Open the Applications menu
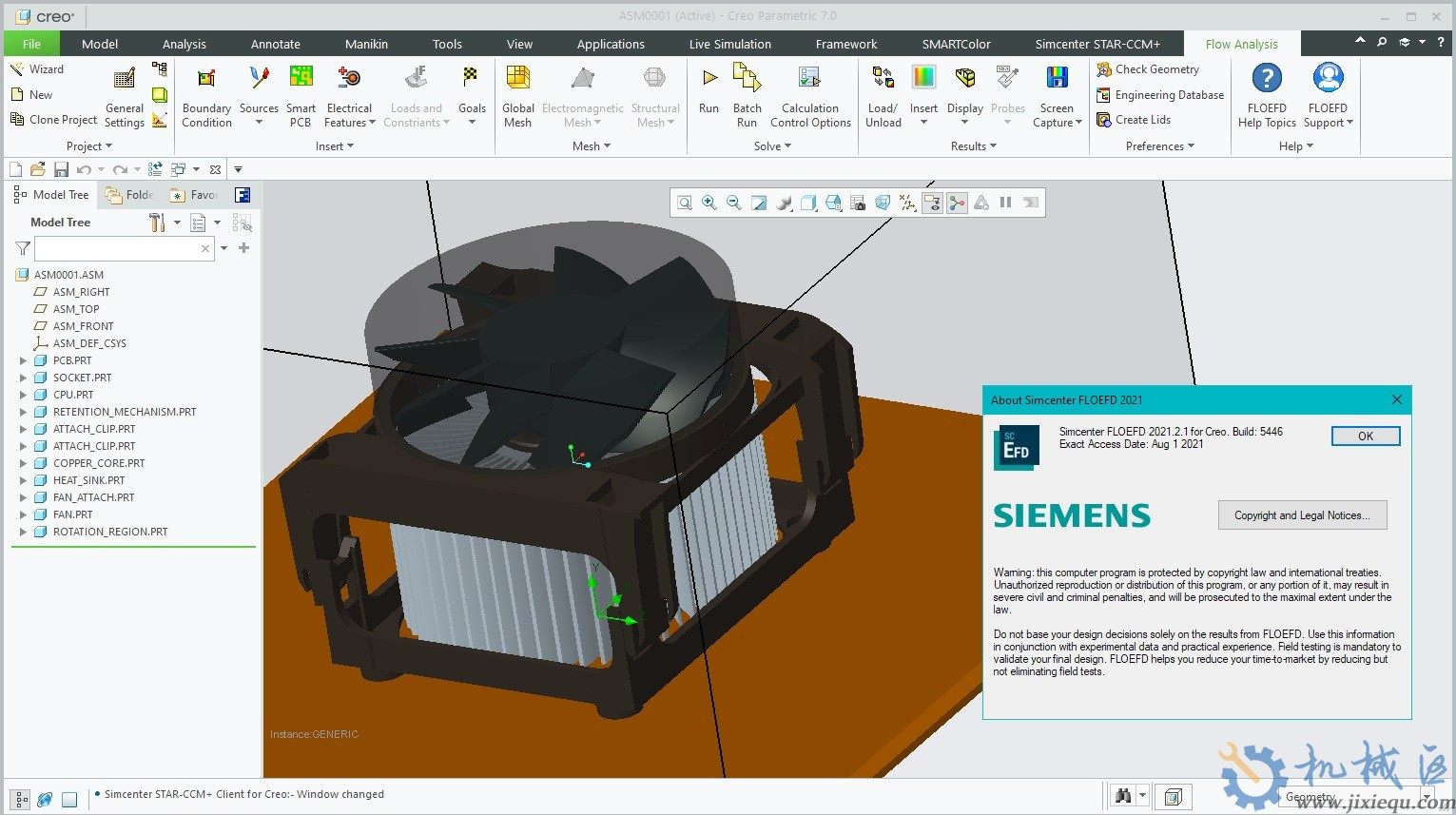 pos(611,43)
